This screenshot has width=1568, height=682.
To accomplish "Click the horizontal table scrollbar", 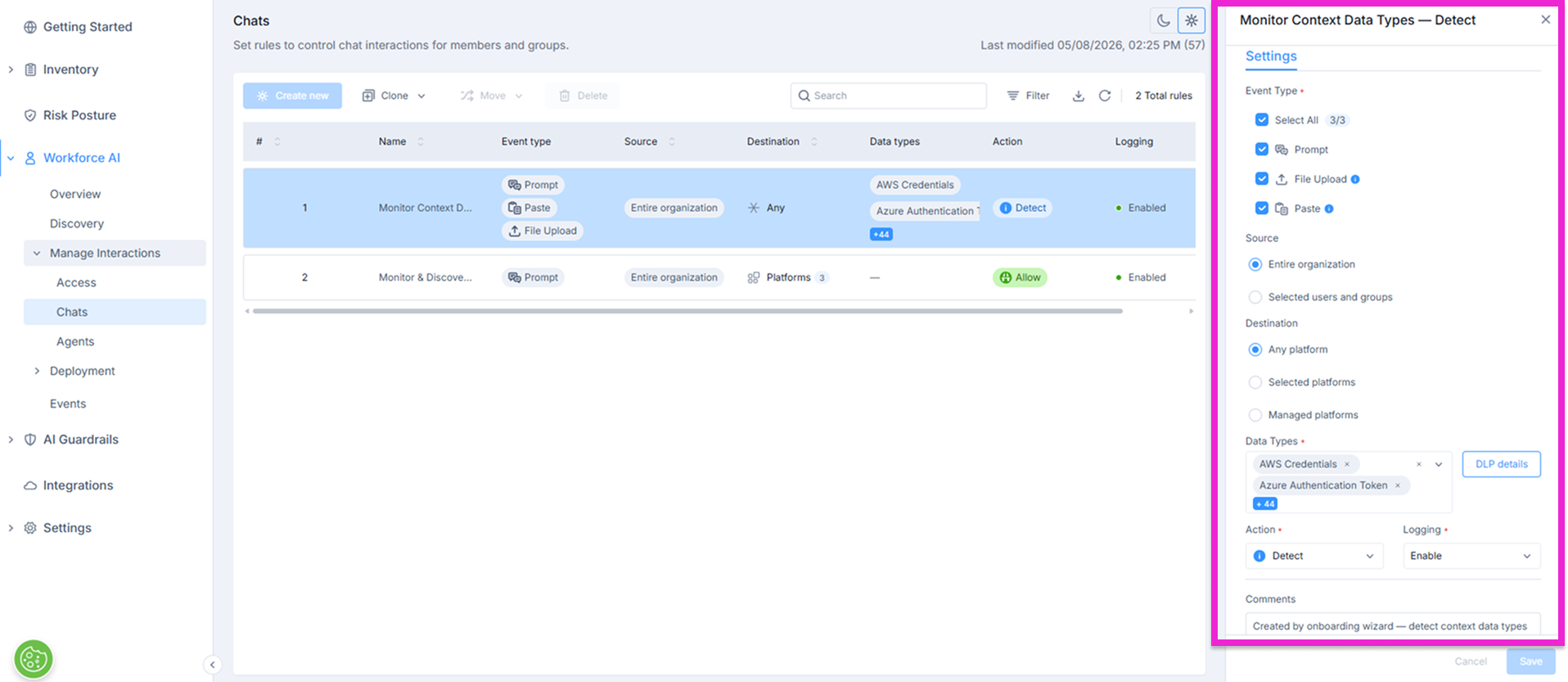I will click(x=687, y=311).
